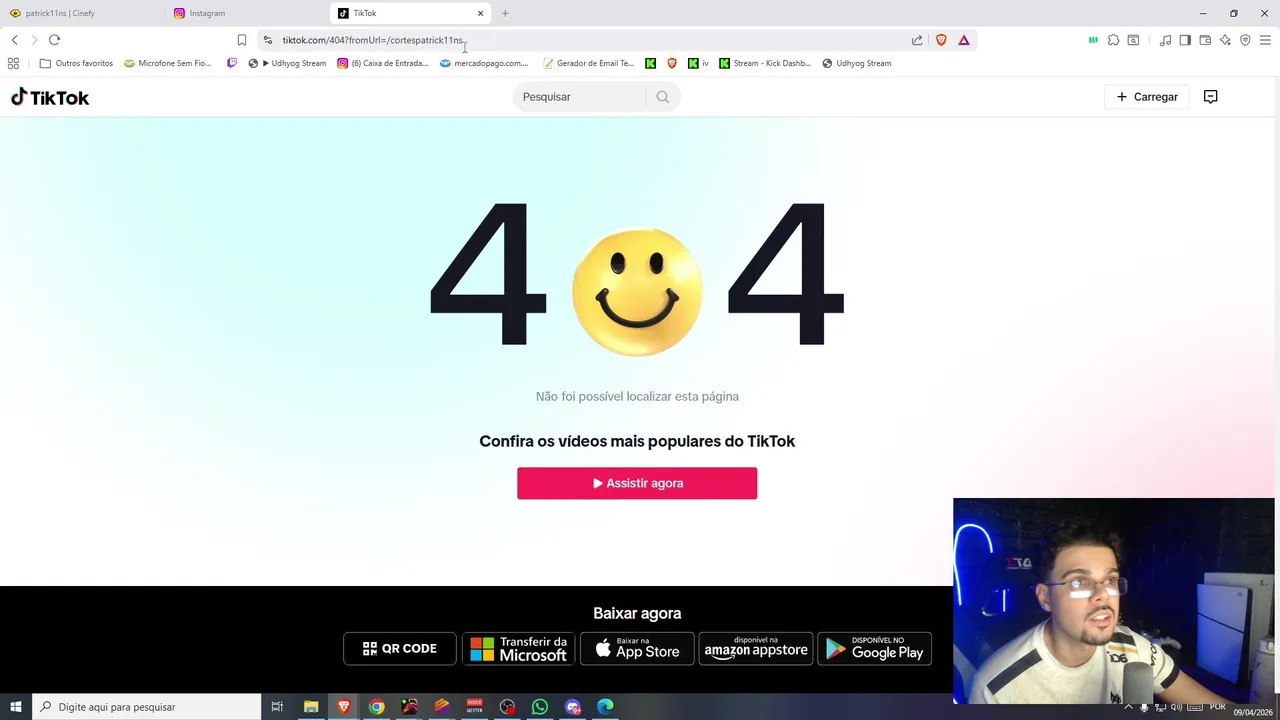Open the Stream - Kick Dashb... bookmark
The image size is (1280, 720).
coord(765,63)
